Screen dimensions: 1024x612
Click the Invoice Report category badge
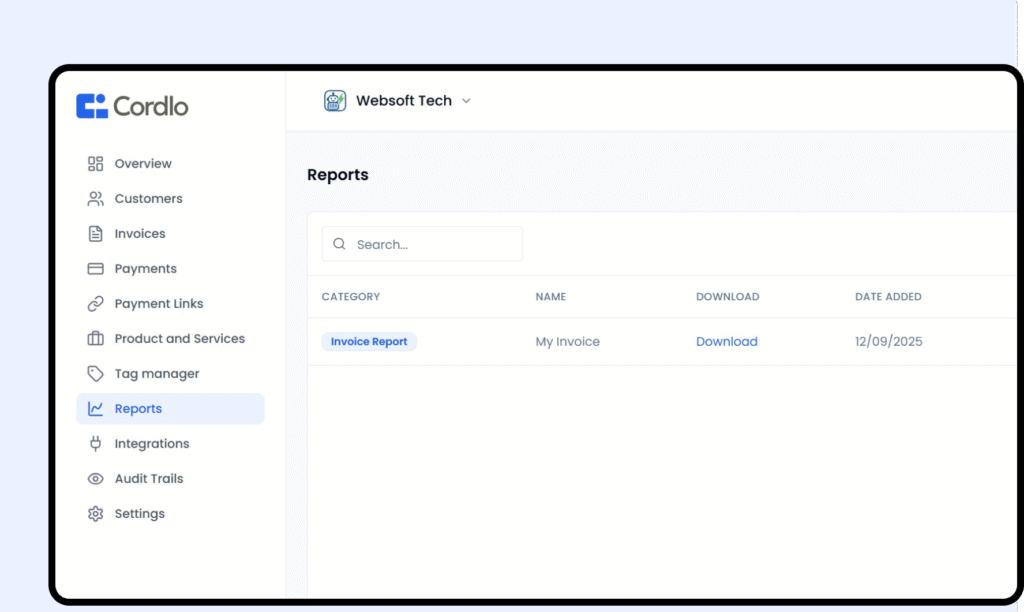click(369, 342)
